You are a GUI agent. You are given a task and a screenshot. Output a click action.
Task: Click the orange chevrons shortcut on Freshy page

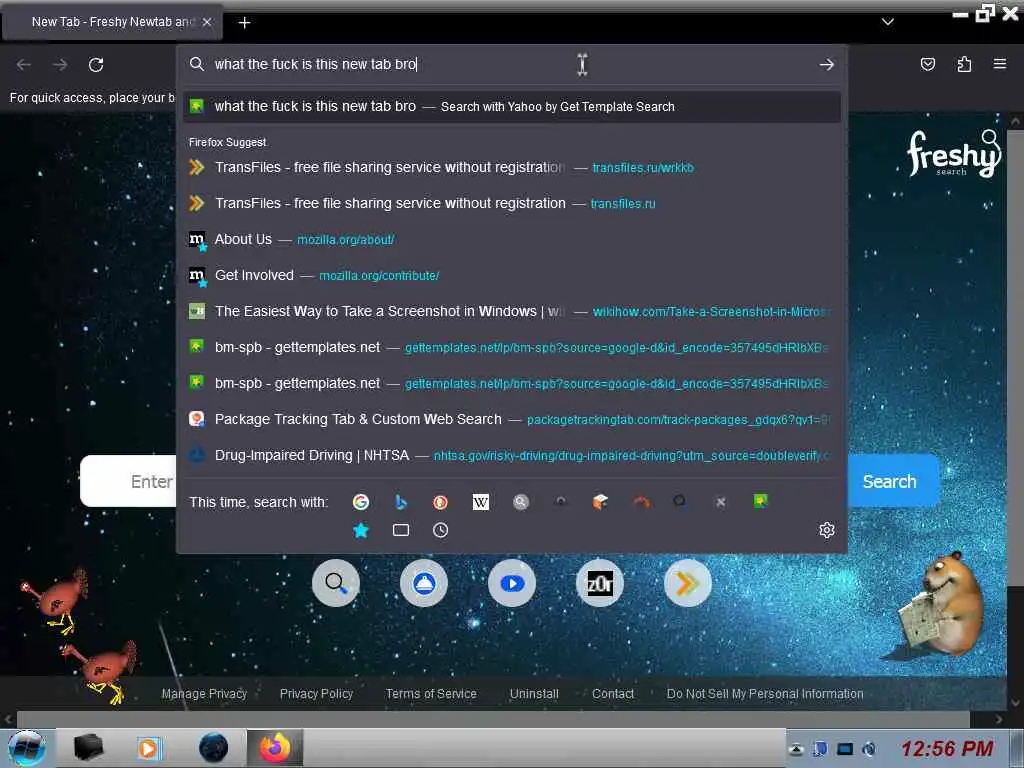pyautogui.click(x=688, y=583)
